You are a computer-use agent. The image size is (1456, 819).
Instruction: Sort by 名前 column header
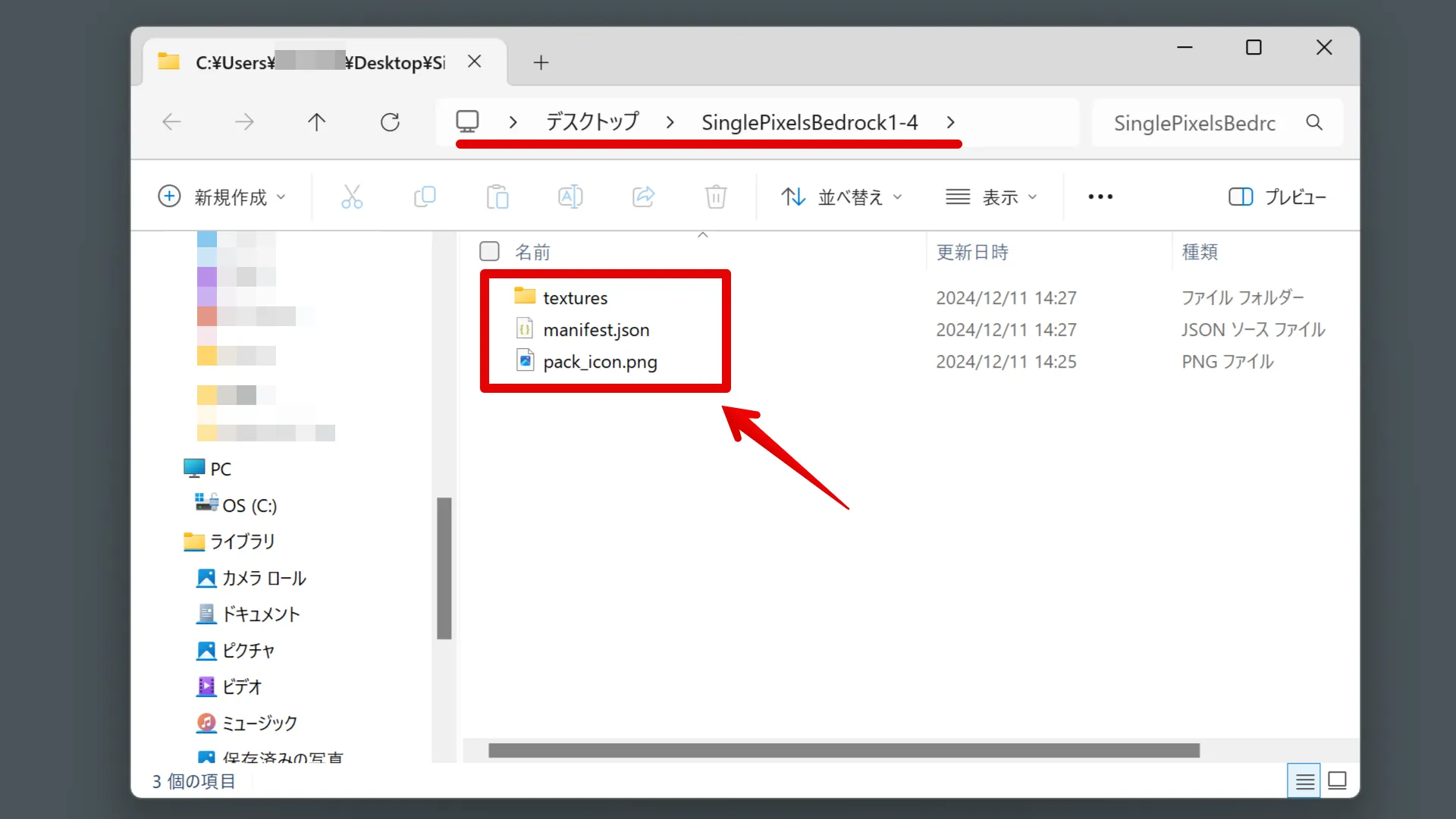[x=532, y=252]
